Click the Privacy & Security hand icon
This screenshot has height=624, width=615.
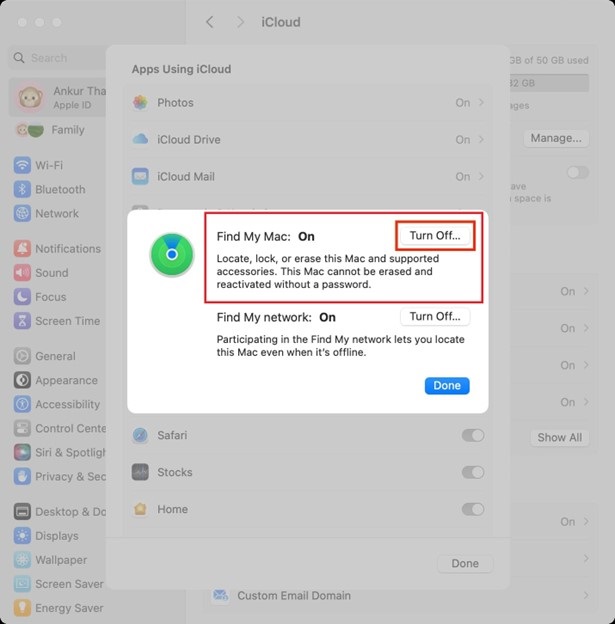[22, 476]
